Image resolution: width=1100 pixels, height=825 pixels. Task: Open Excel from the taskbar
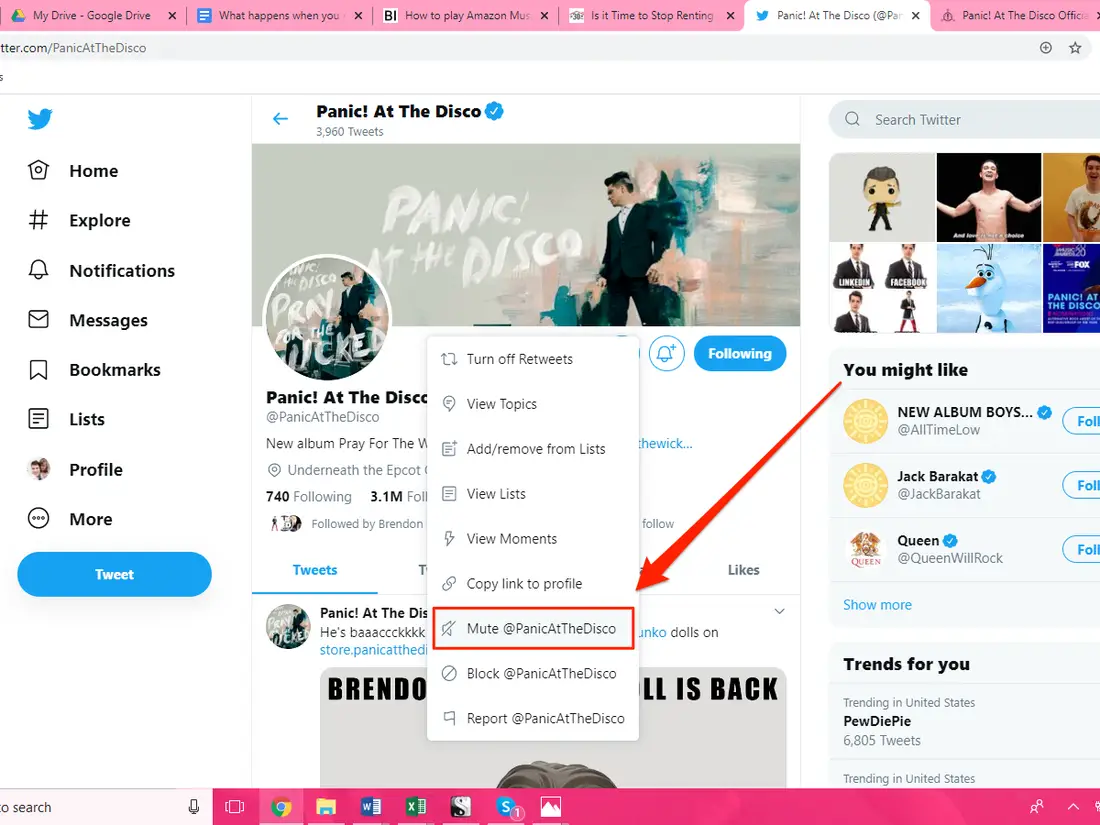click(x=416, y=807)
